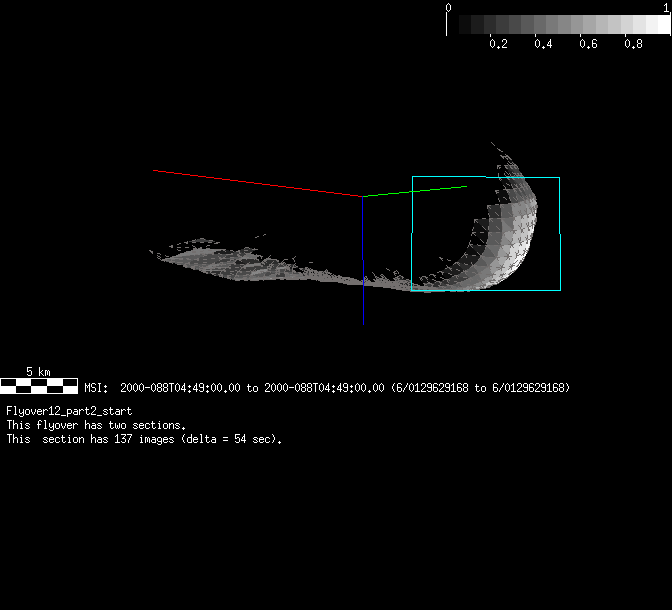Viewport: 672px width, 610px height.
Task: Click "This flyover has two sections." text
Action: point(95,425)
